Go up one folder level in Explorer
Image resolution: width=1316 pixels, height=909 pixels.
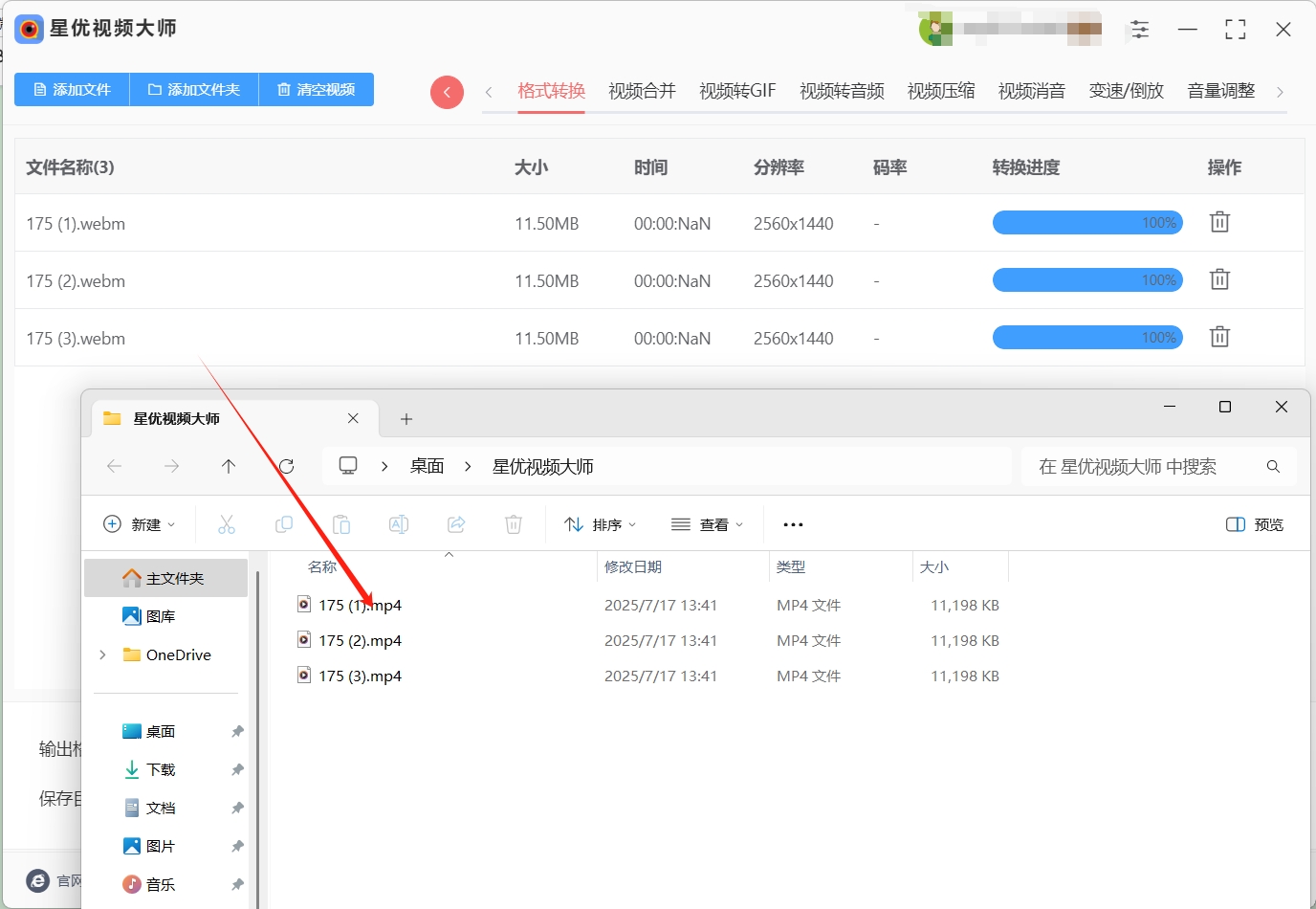pyautogui.click(x=228, y=466)
